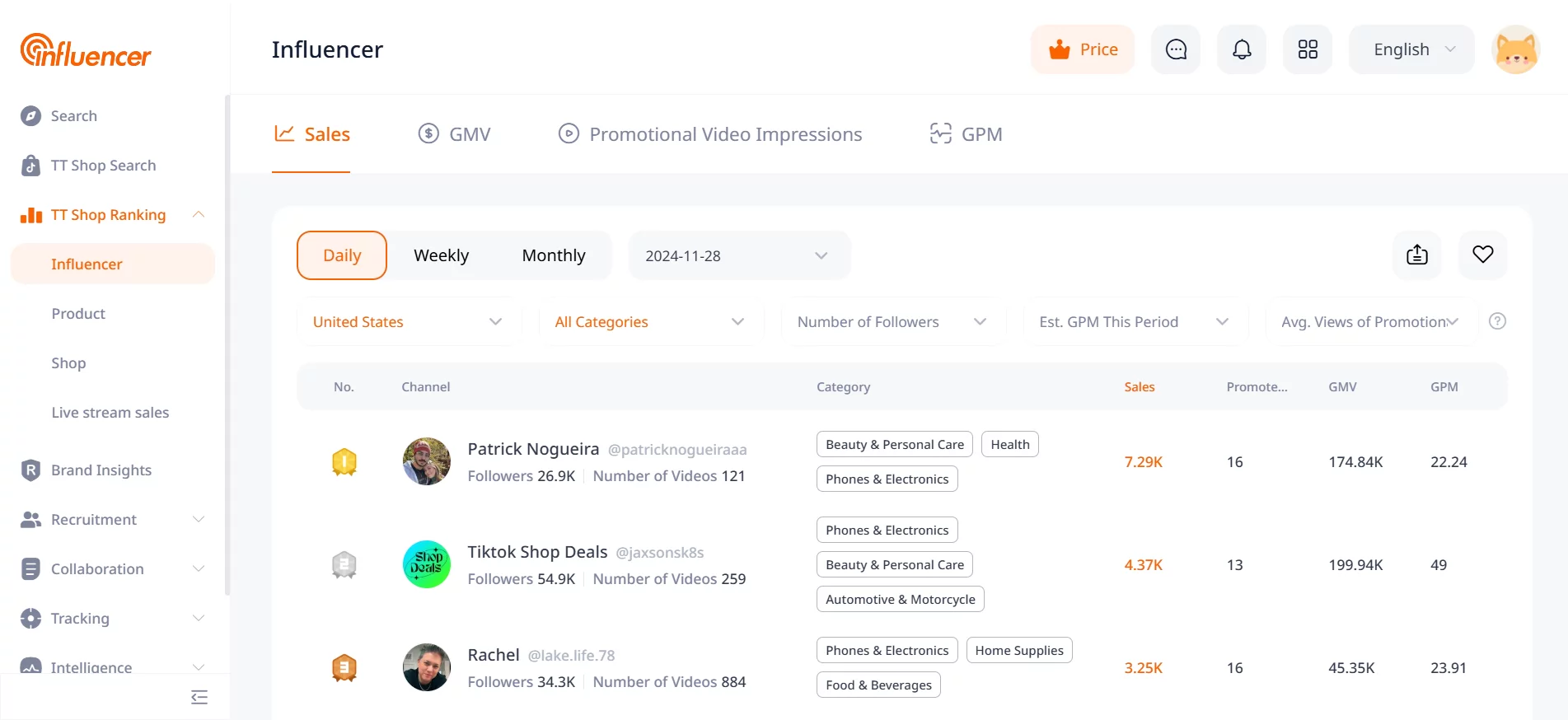Open the apps grid icon
Viewport: 1568px width, 720px height.
click(1308, 49)
